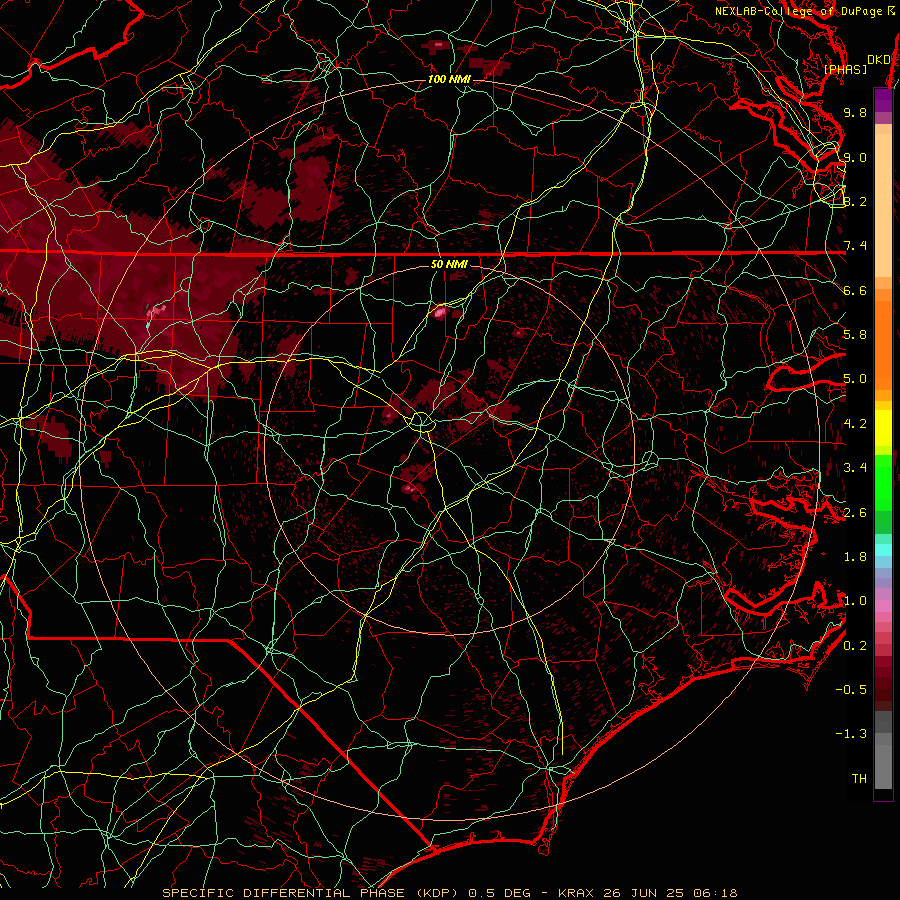This screenshot has width=900, height=900.
Task: Click the 9.8 value on the color scale
Action: point(855,112)
